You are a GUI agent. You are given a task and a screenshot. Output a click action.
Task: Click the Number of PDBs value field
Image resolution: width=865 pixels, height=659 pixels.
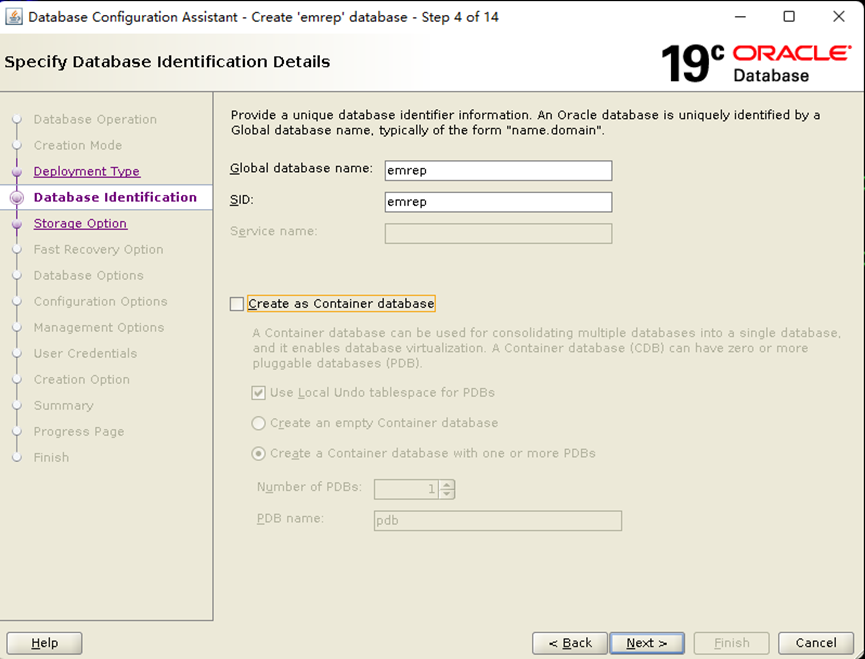tap(407, 489)
